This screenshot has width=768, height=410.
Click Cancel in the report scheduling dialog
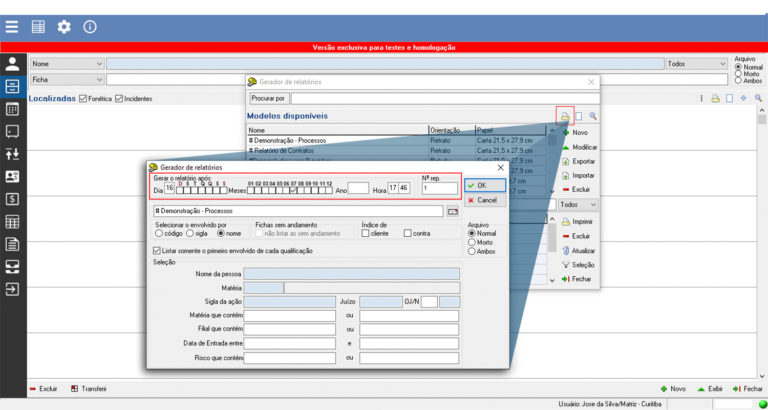click(x=485, y=200)
